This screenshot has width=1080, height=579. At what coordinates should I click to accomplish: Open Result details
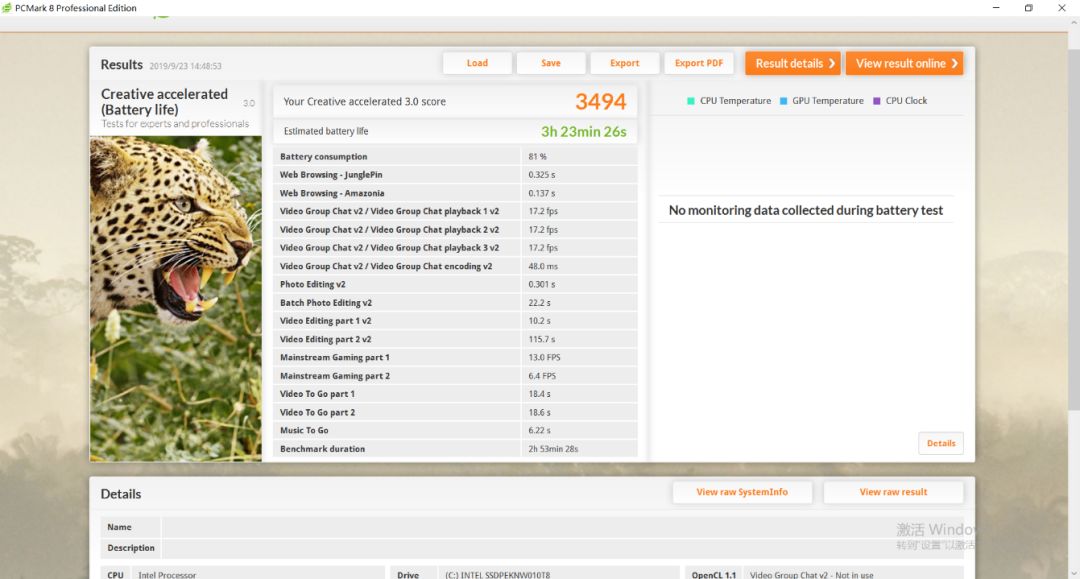(793, 63)
